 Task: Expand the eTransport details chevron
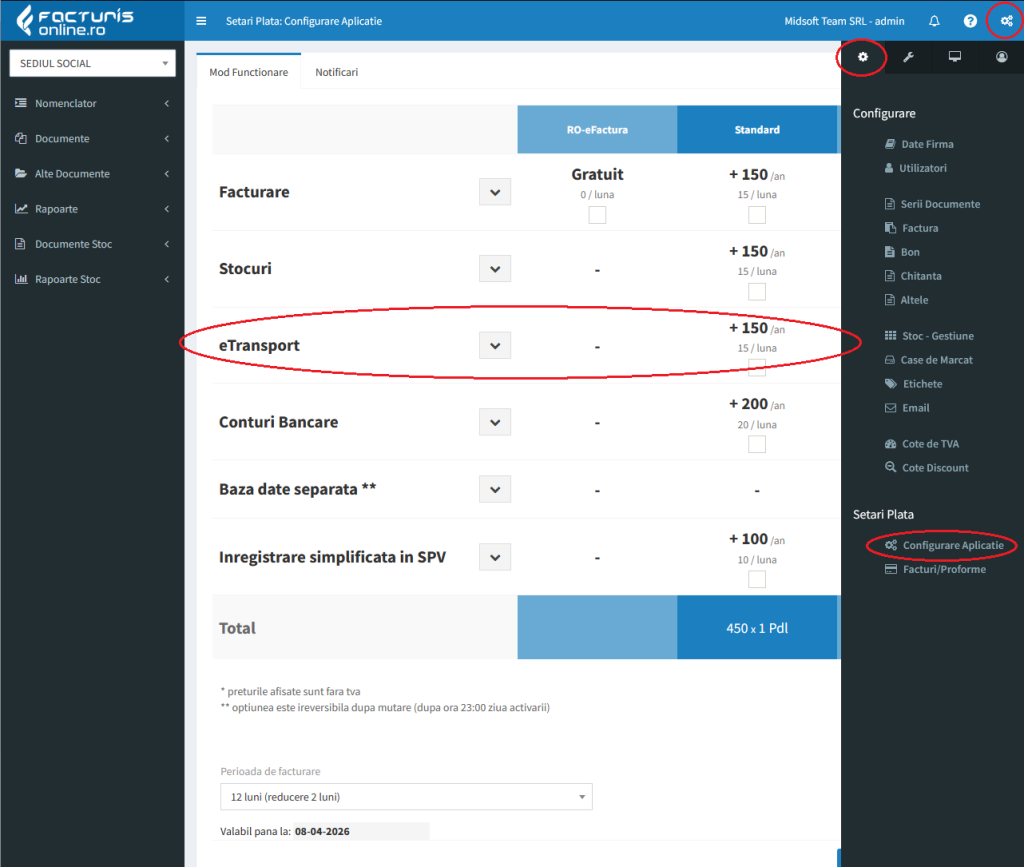[x=495, y=346]
